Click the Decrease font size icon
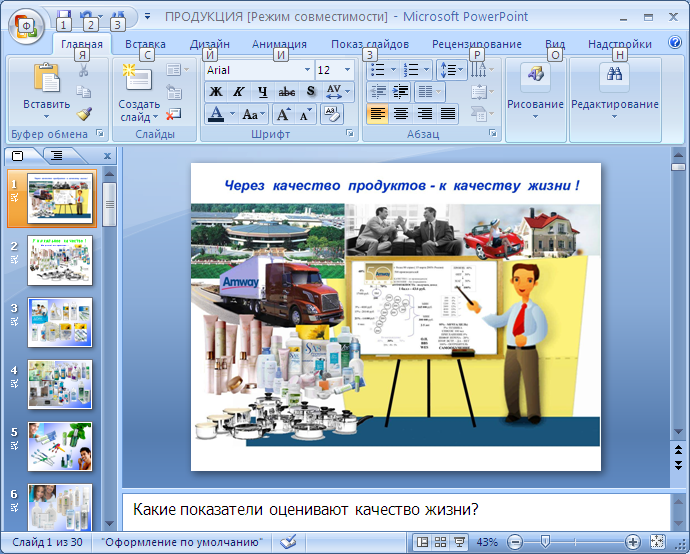This screenshot has width=690, height=554. (x=305, y=114)
